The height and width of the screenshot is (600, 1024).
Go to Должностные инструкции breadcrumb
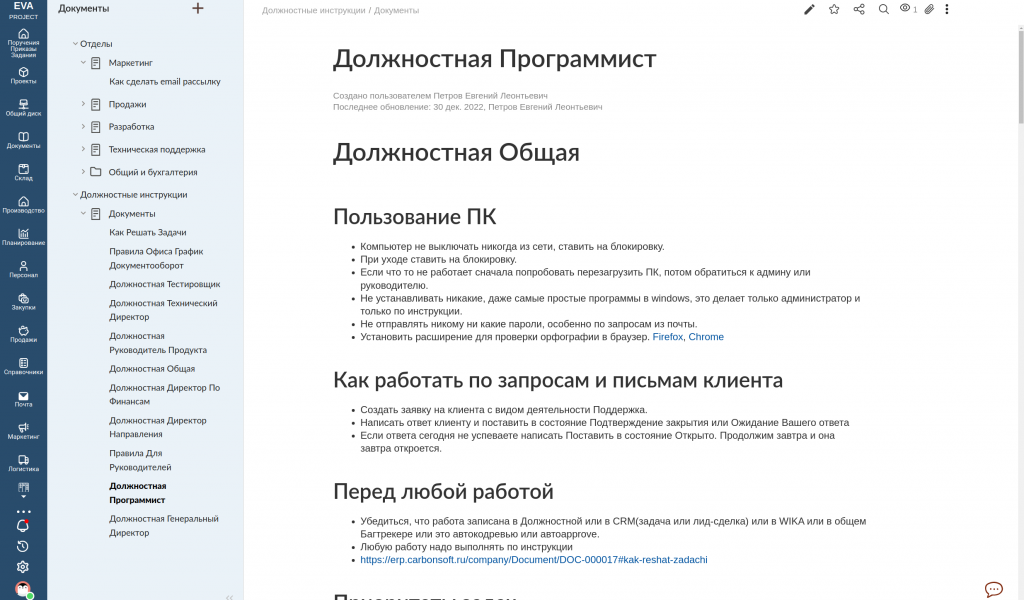click(313, 10)
